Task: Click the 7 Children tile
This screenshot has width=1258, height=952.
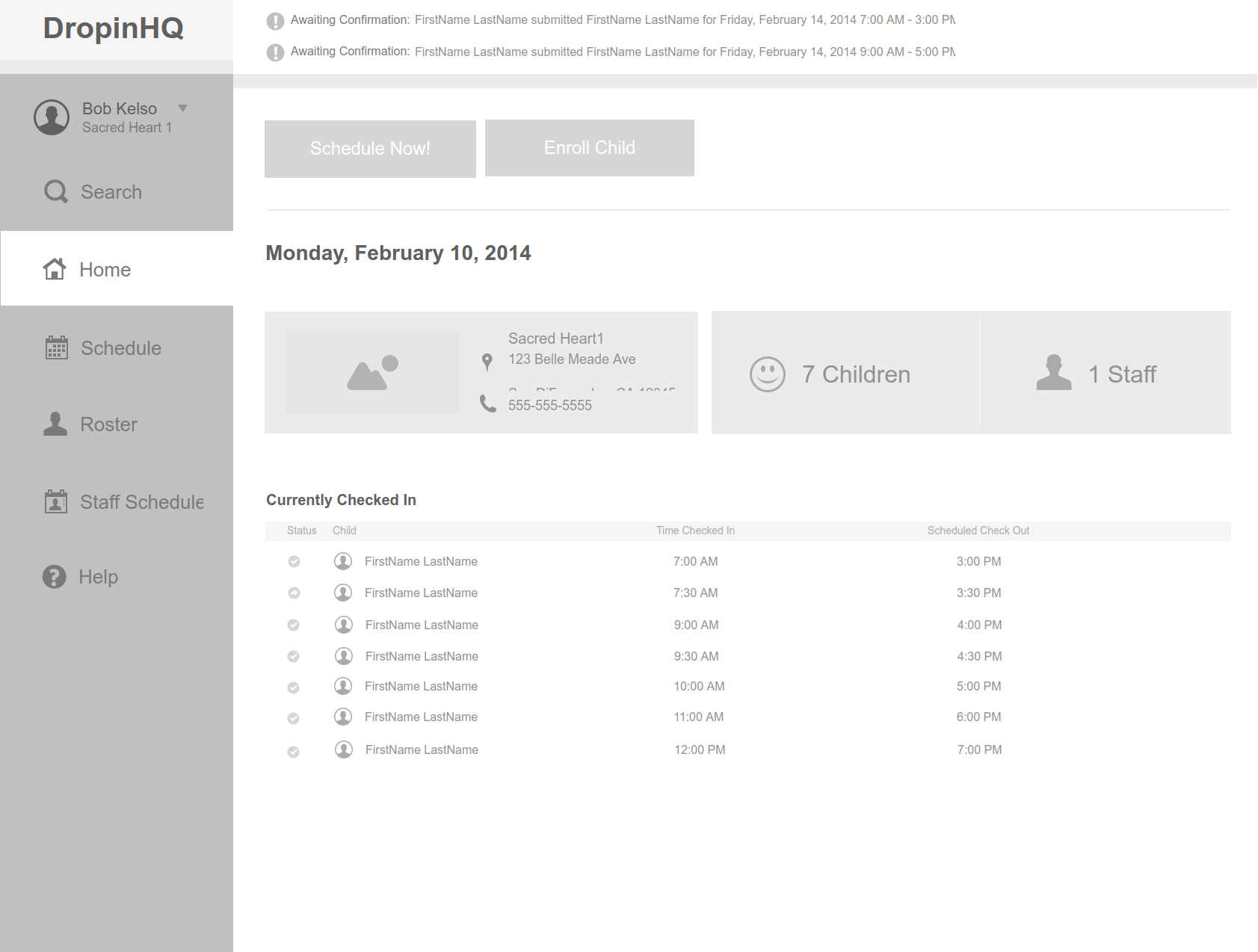Action: [x=845, y=373]
